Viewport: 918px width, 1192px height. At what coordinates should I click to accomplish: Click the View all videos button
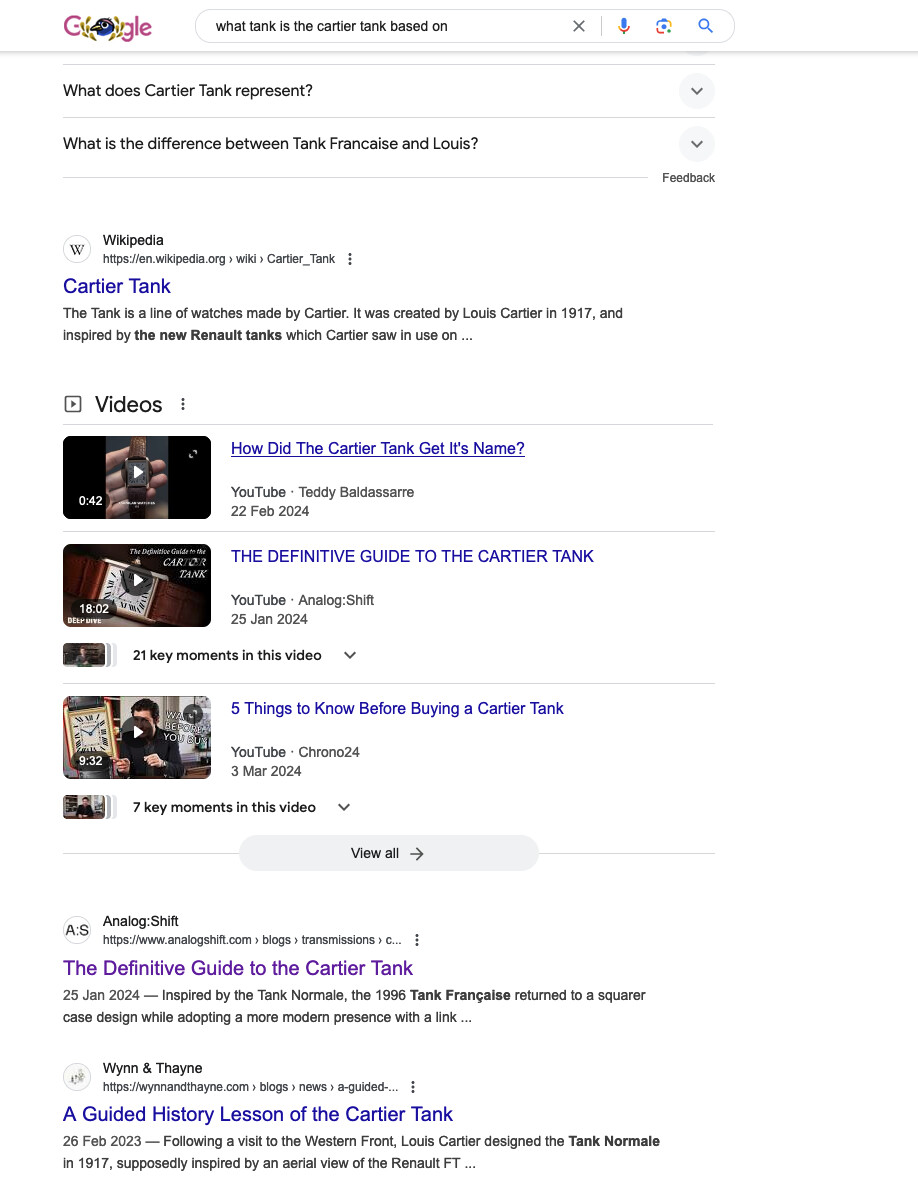pos(388,853)
